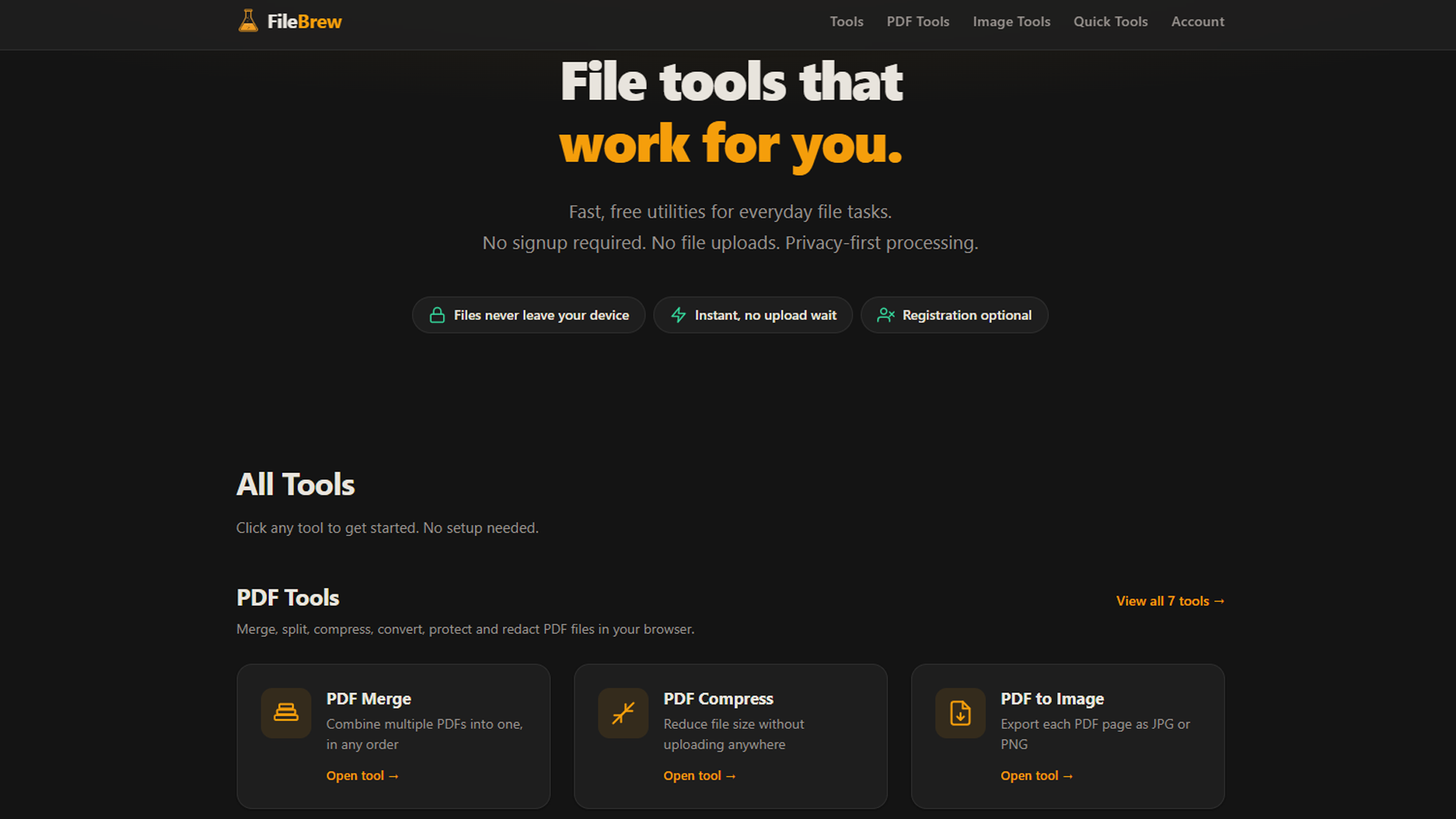This screenshot has width=1456, height=819.
Task: Click the Files never leave your device badge
Action: click(529, 315)
